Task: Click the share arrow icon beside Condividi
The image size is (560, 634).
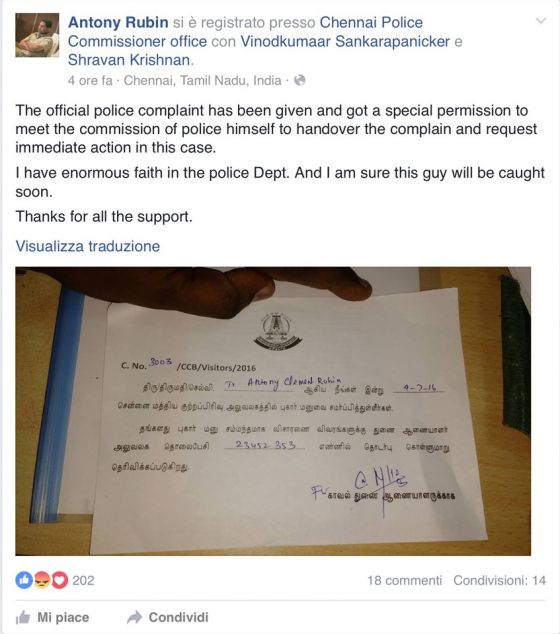Action: click(x=134, y=617)
